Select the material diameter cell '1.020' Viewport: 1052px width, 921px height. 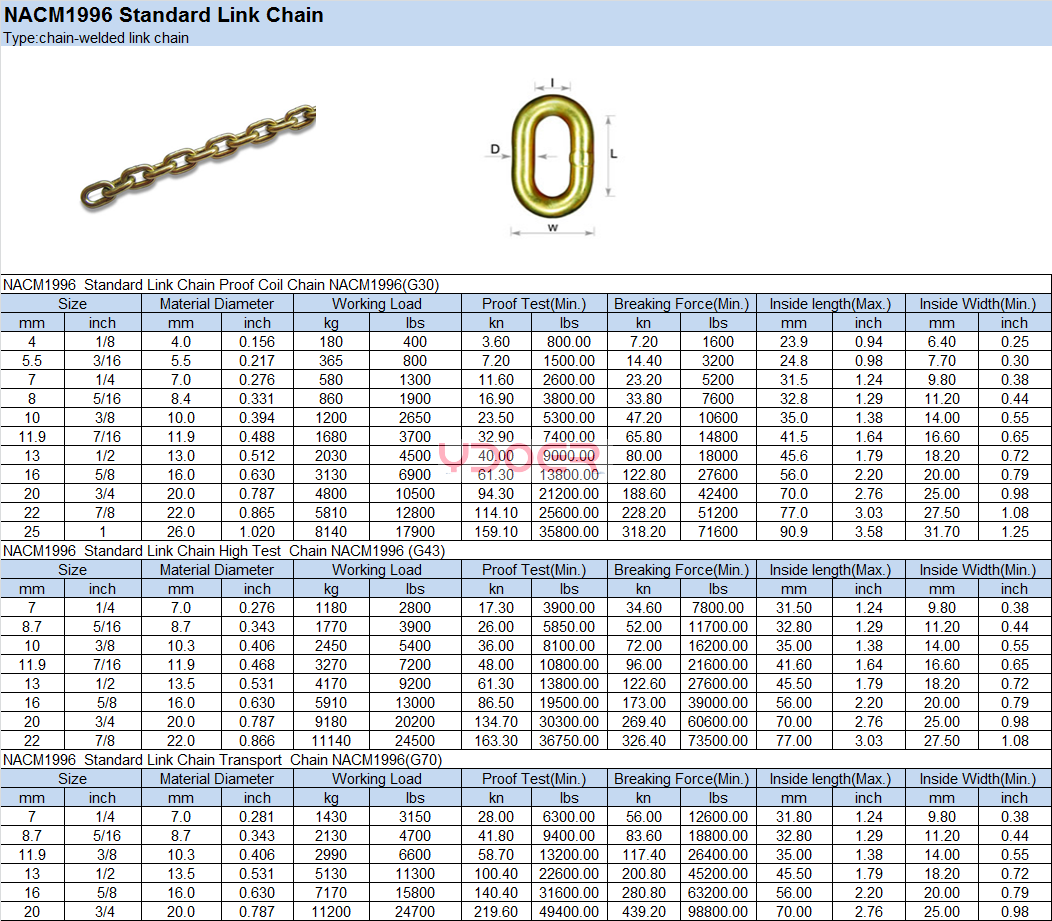[257, 532]
